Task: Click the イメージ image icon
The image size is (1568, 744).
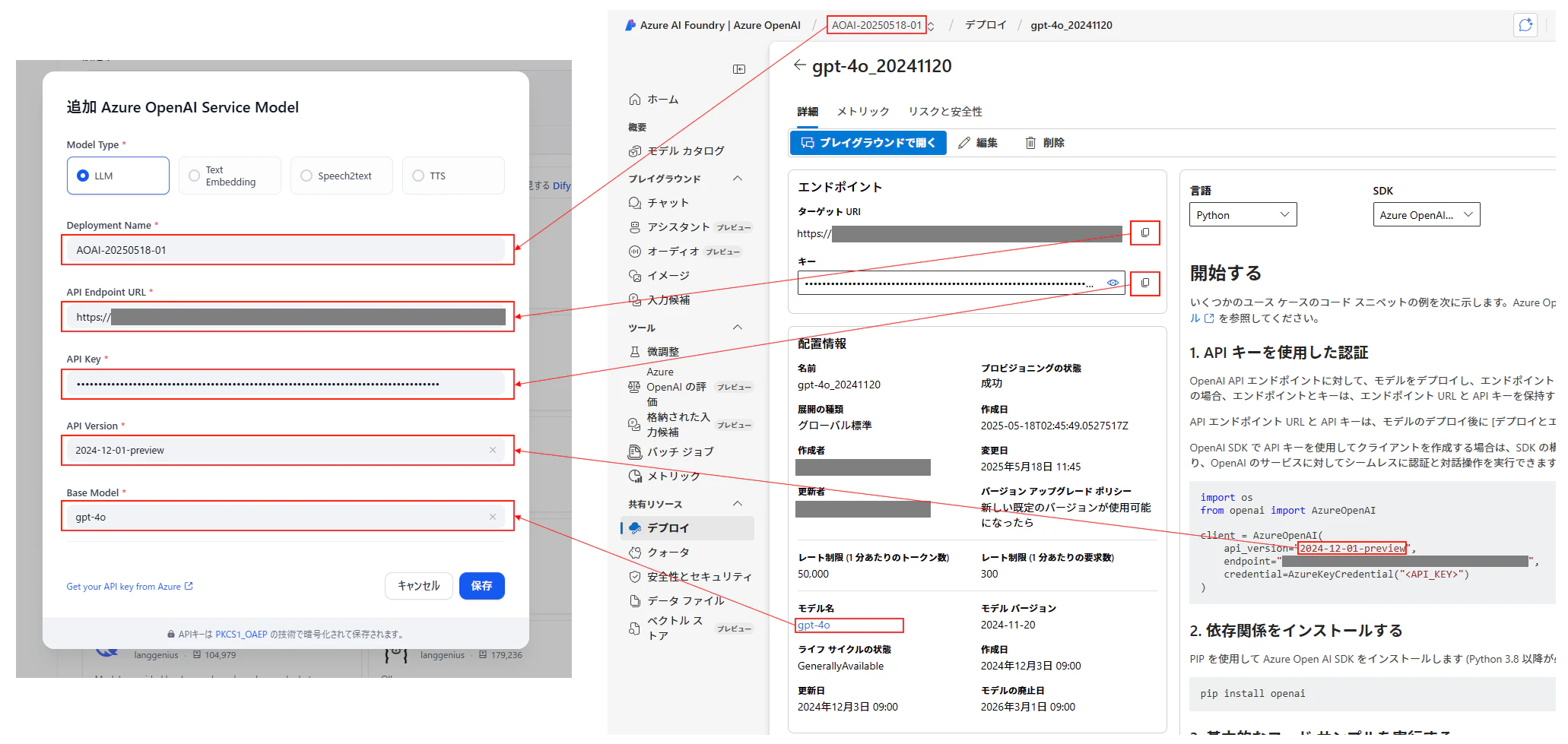Action: point(635,276)
